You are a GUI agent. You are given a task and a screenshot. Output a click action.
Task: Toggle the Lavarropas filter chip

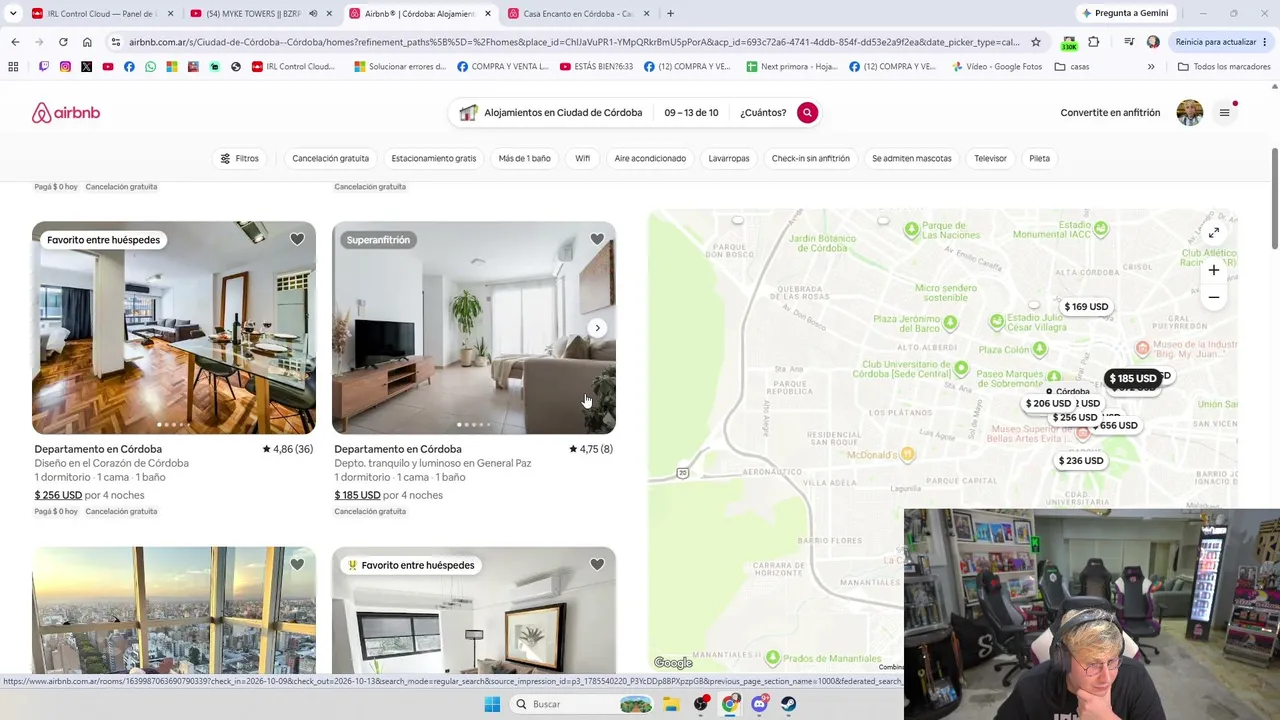pyautogui.click(x=729, y=158)
